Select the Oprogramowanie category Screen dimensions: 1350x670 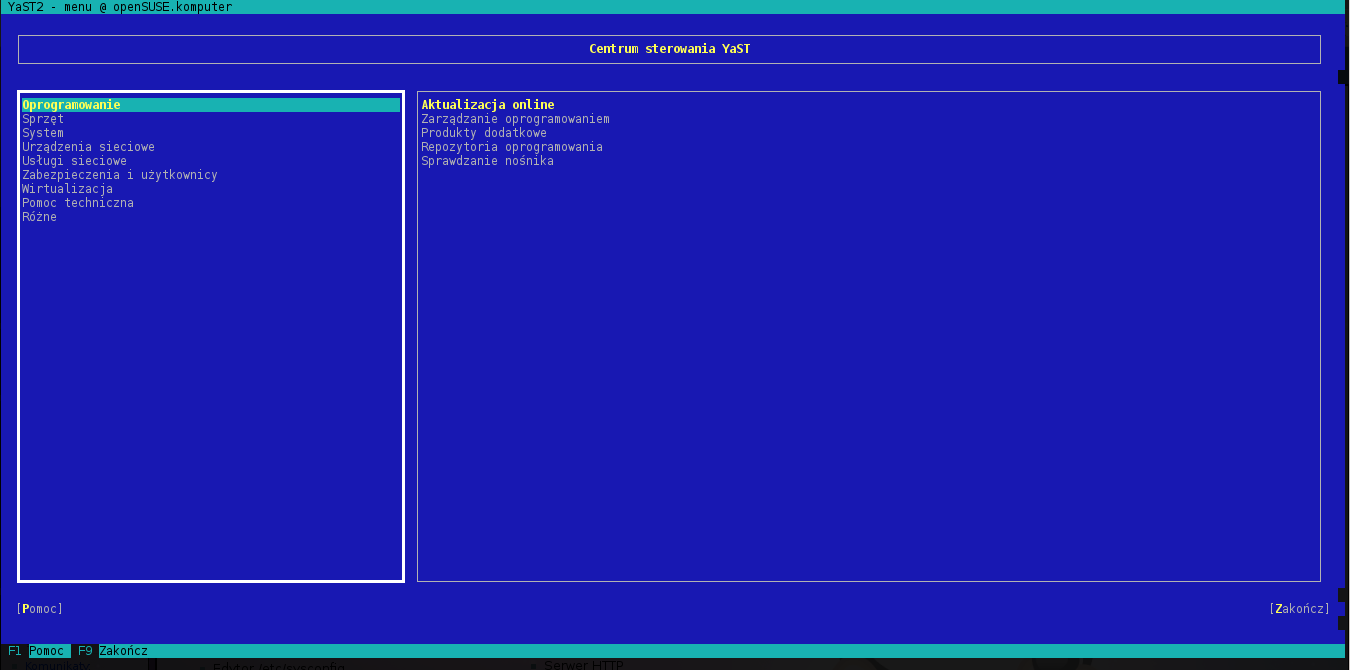pos(211,105)
